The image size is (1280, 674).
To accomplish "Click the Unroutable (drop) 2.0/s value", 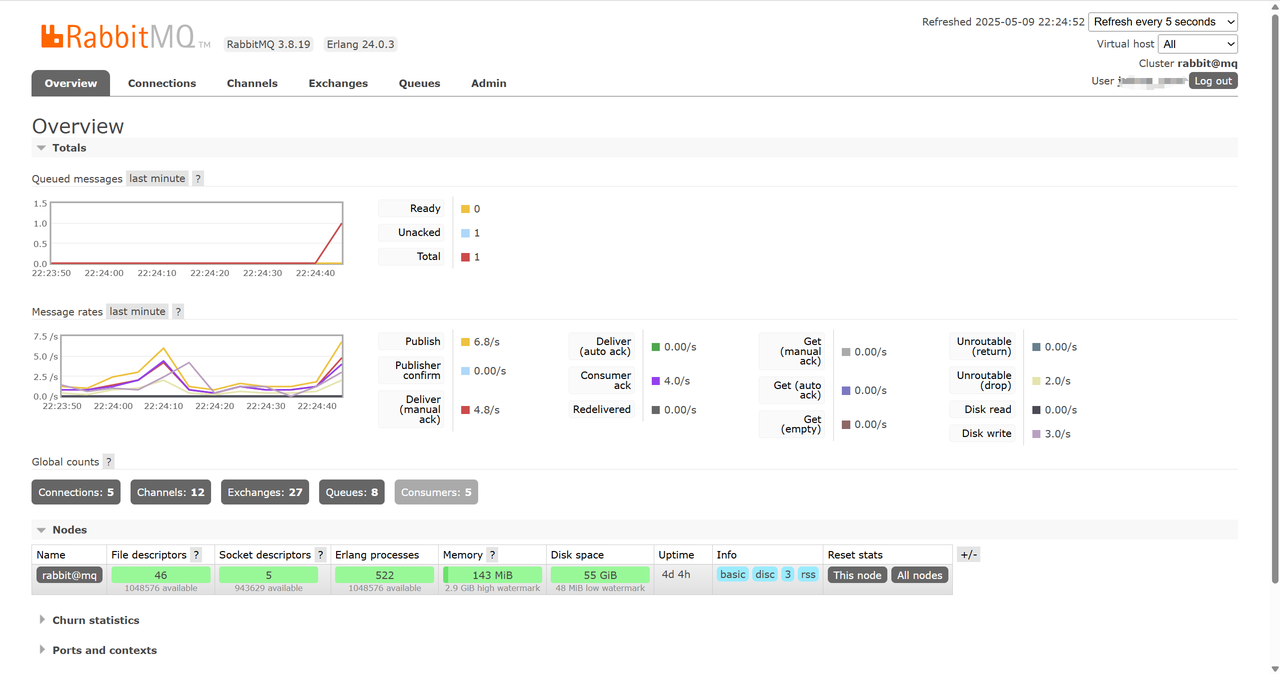I will click(1058, 381).
